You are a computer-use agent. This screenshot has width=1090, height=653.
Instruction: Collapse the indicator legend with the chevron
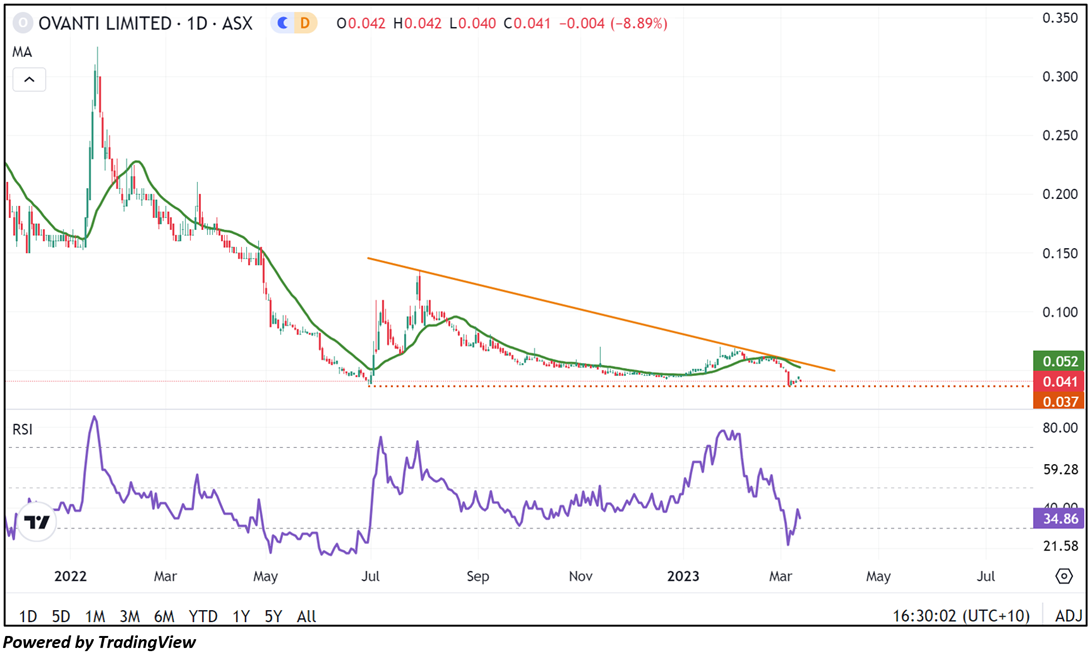click(29, 79)
